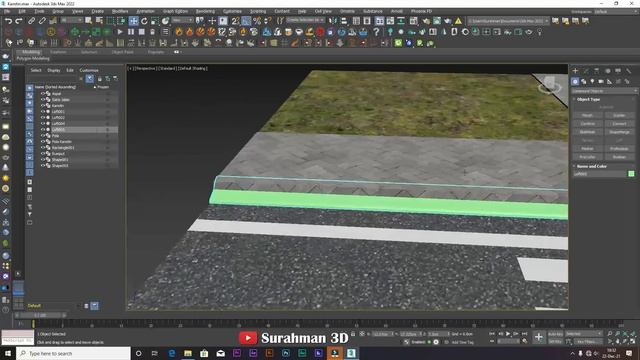Switch to the Utilities command panel tab

(x=629, y=71)
